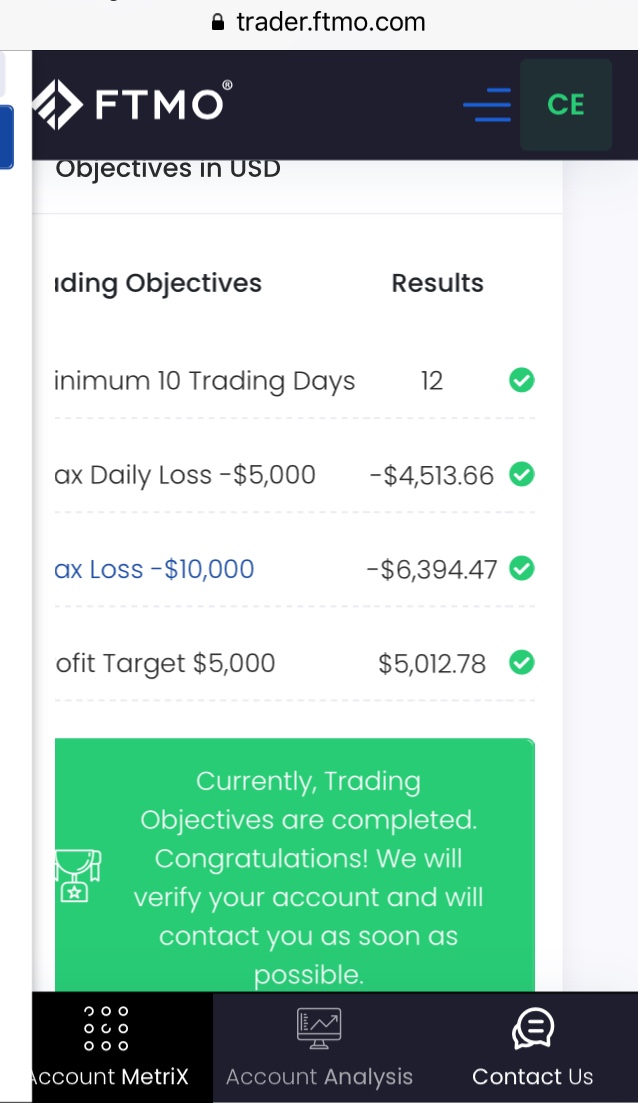Switch to the Account MetriX tab
The width and height of the screenshot is (638, 1103).
[108, 1076]
